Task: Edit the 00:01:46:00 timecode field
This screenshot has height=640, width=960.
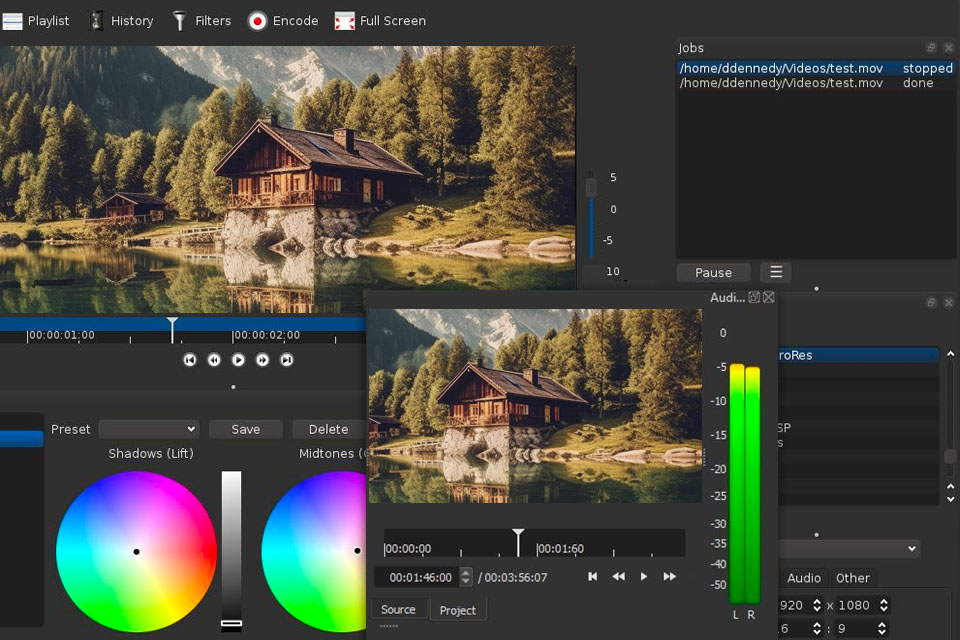Action: 417,577
